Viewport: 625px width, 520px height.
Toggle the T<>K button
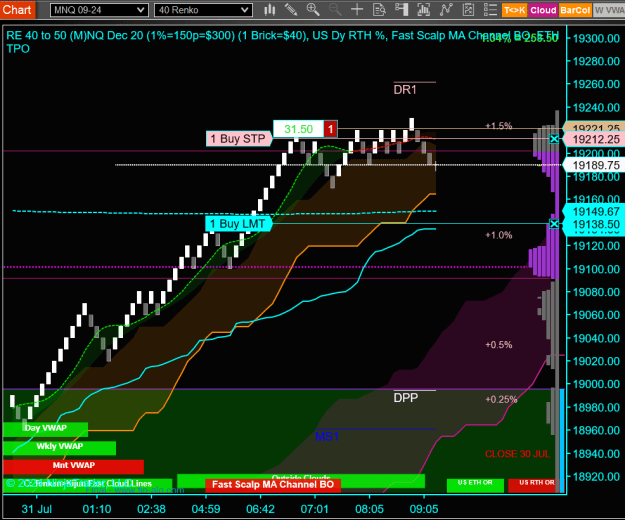(x=514, y=10)
